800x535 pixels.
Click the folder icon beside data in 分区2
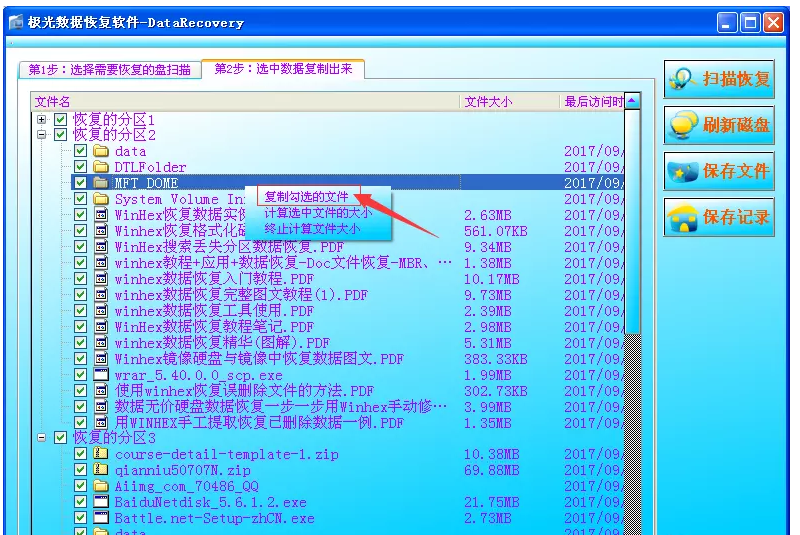coord(101,151)
